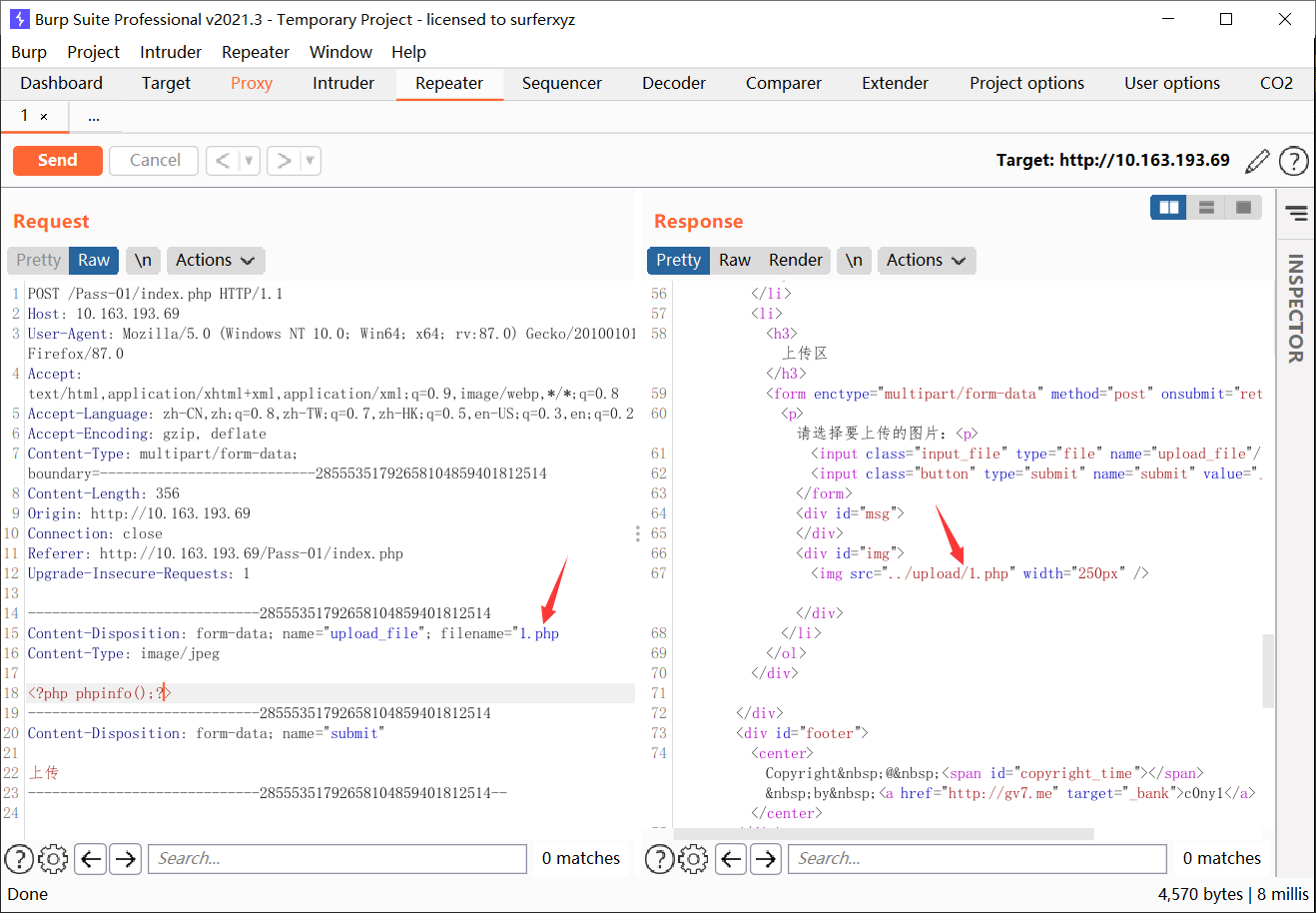Toggle Request \n non-printable characters
The height and width of the screenshot is (913, 1316).
pyautogui.click(x=143, y=260)
